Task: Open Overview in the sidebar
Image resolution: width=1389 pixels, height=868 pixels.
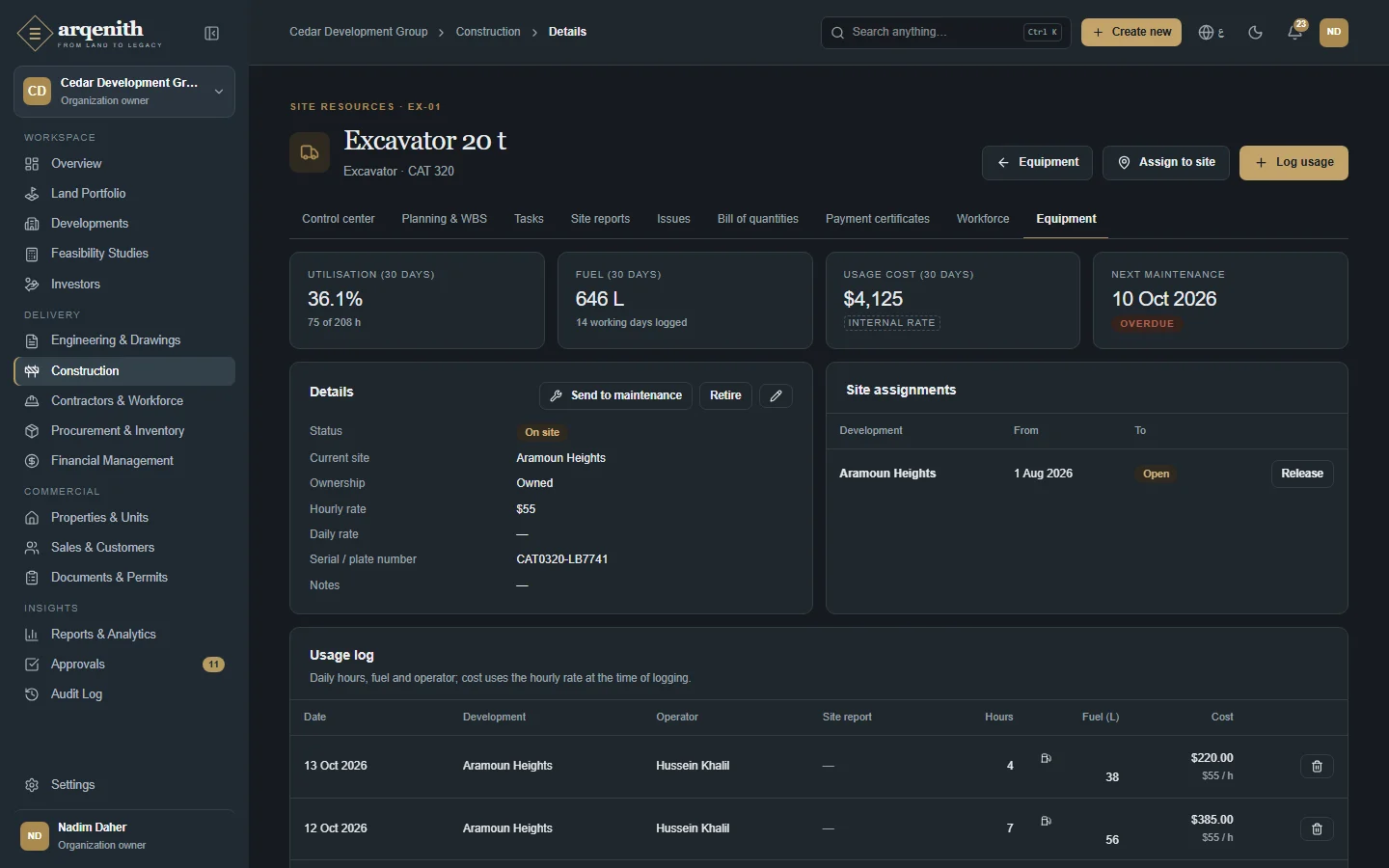Action: [x=124, y=164]
